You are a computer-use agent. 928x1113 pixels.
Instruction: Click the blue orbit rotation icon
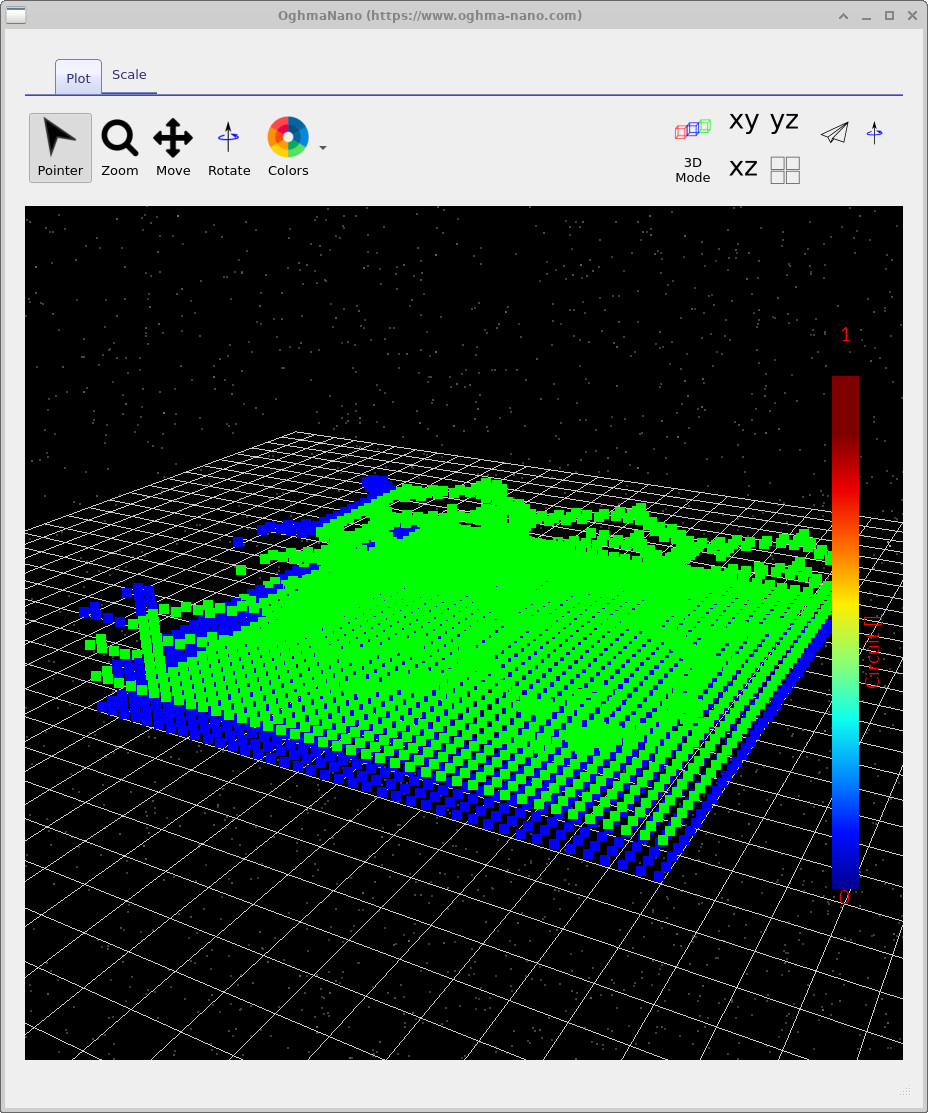[x=874, y=132]
